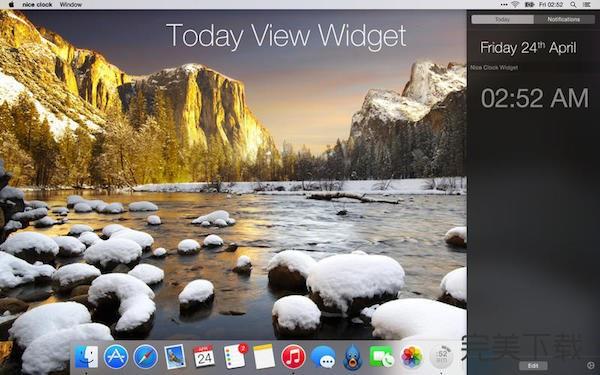Open Calendar showing date 24
600x375 pixels.
coord(204,357)
